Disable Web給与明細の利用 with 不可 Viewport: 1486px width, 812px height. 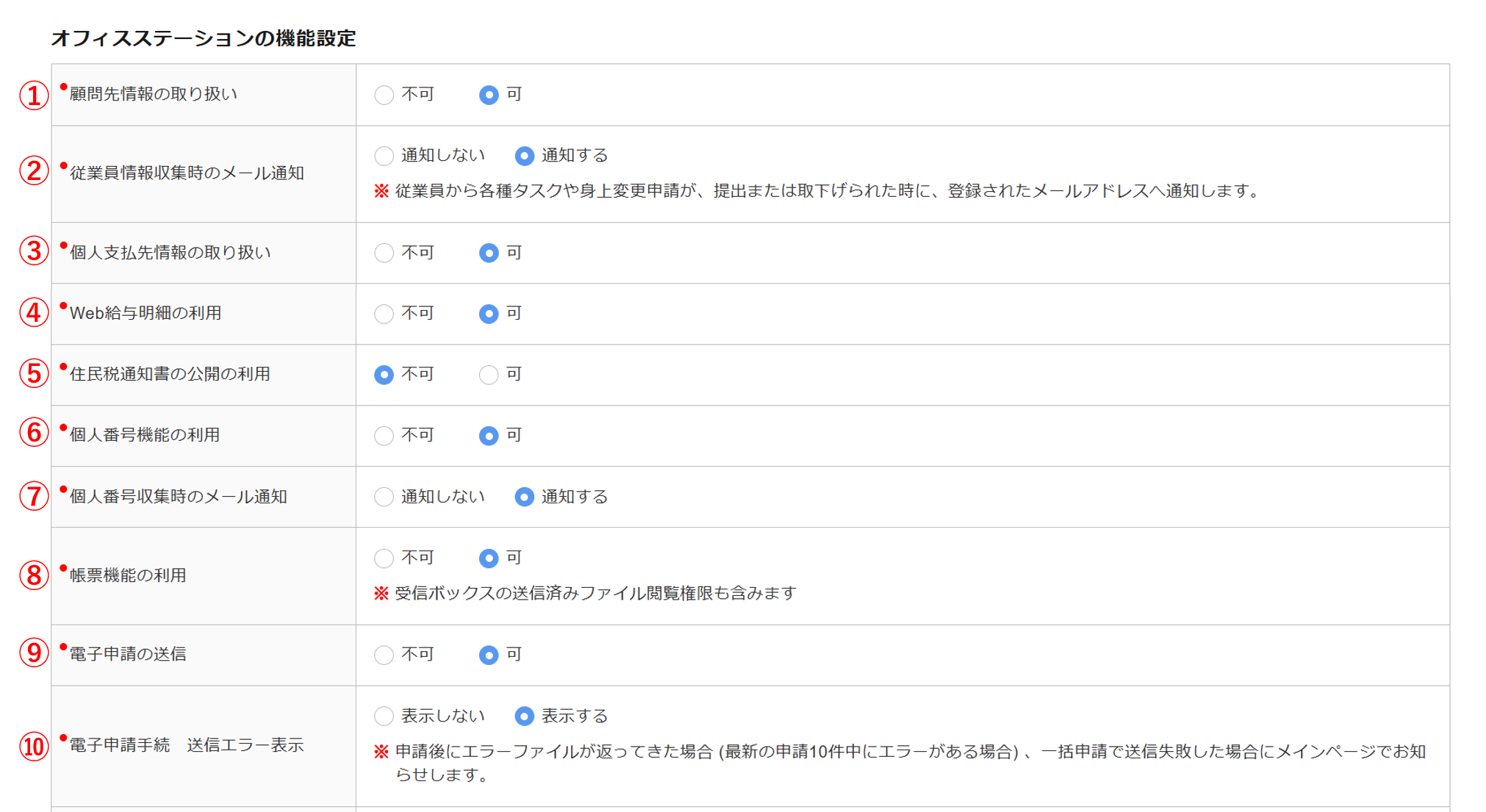pyautogui.click(x=384, y=314)
